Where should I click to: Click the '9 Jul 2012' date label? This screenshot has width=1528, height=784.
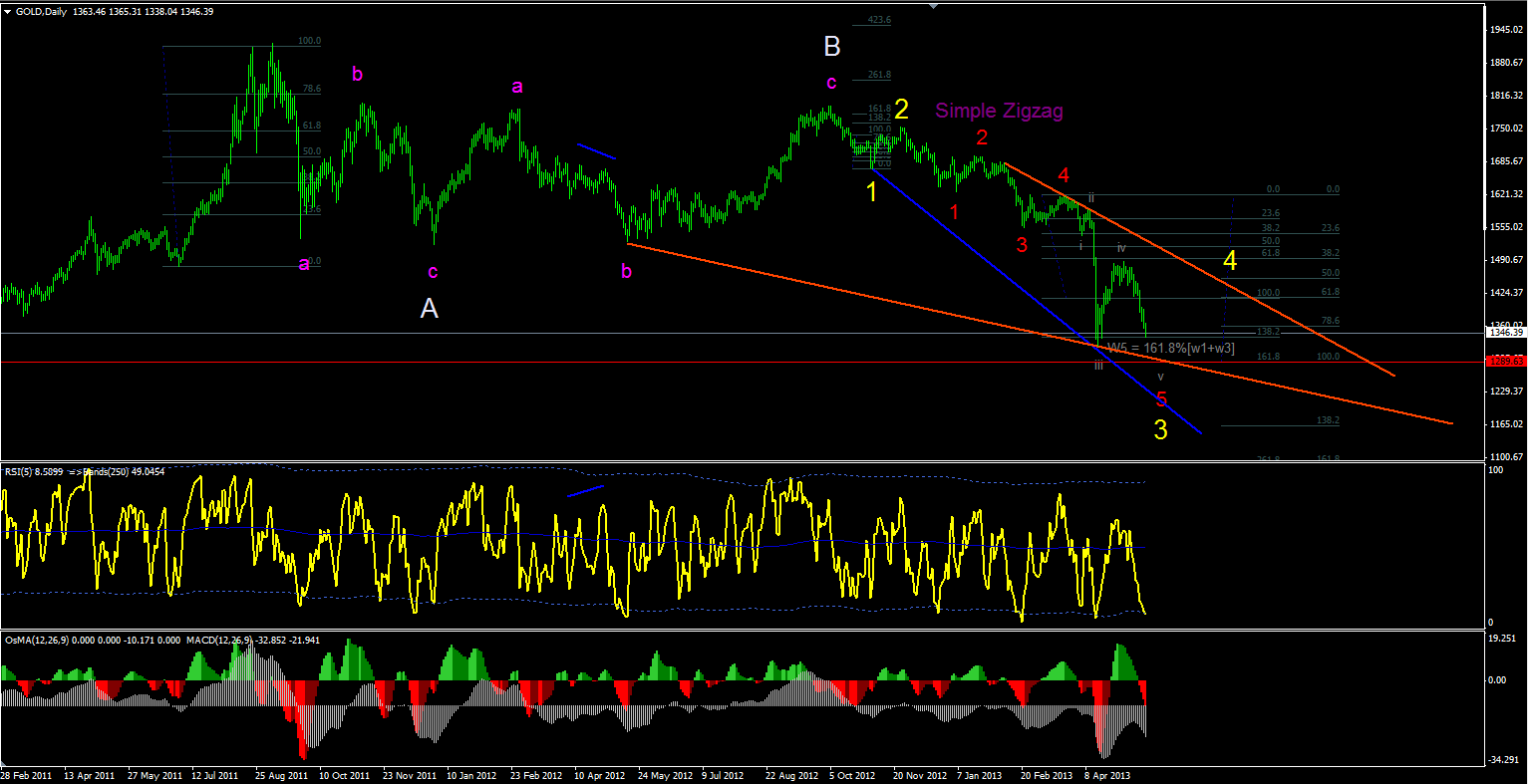tap(723, 775)
